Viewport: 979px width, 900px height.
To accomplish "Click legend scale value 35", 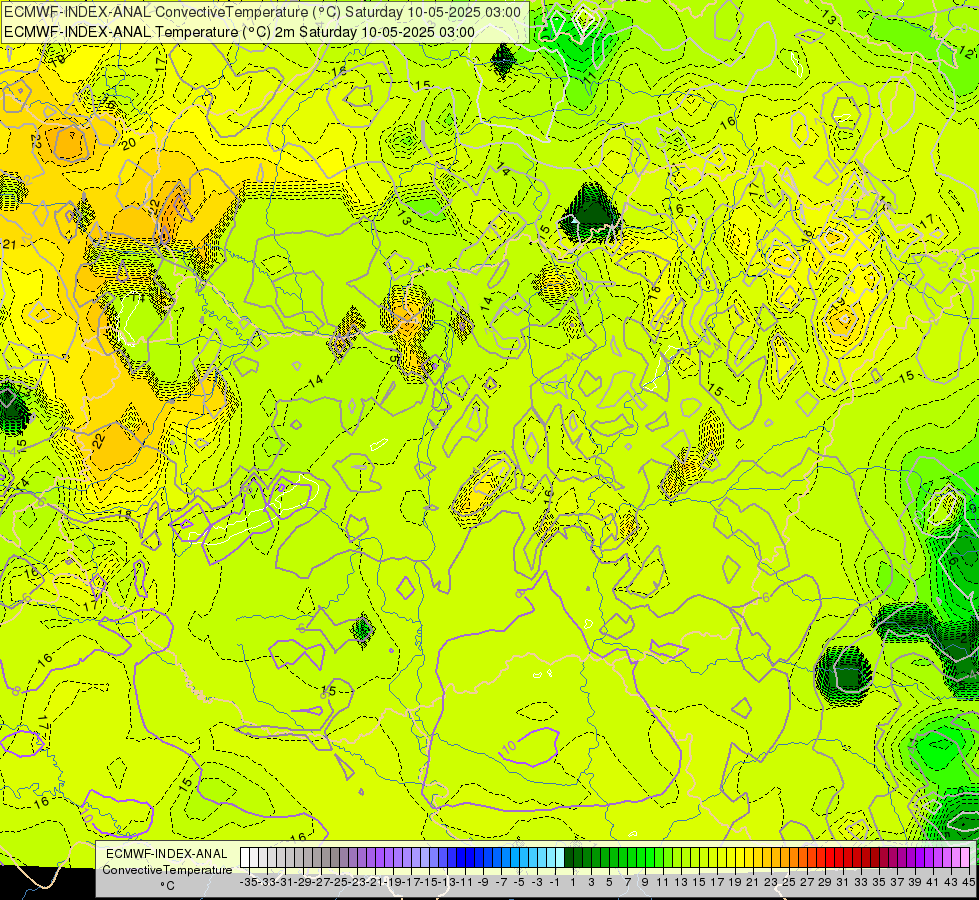I will click(879, 883).
